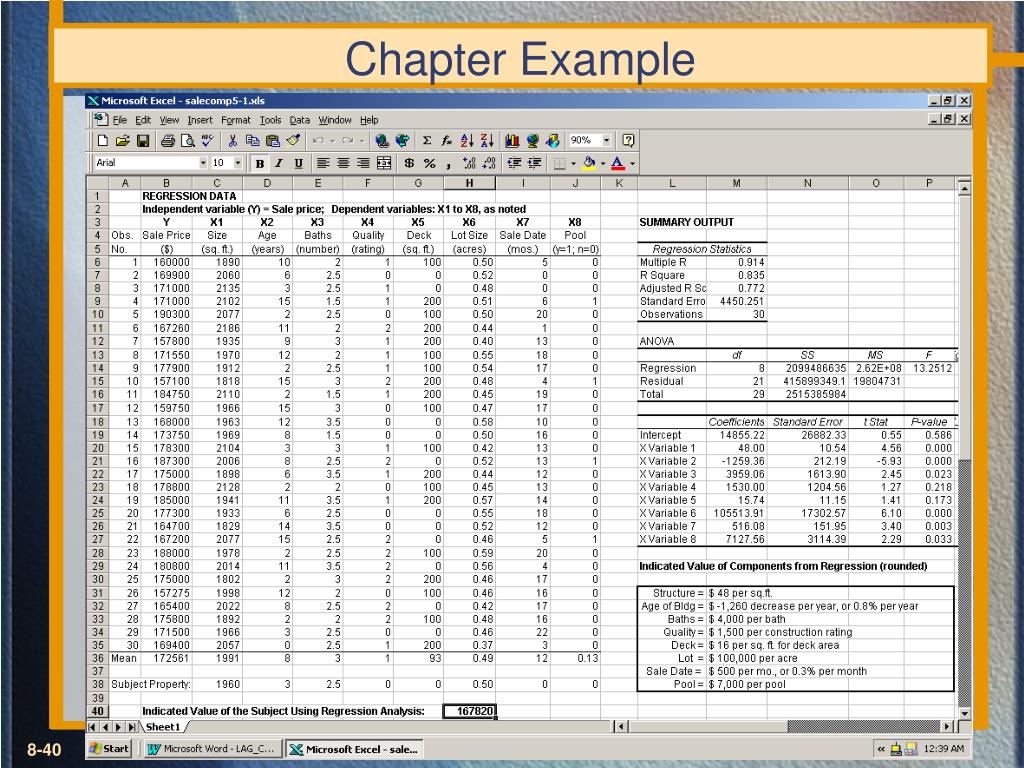Image resolution: width=1024 pixels, height=768 pixels.
Task: Expand the Undo history dropdown arrow
Action: (x=332, y=140)
